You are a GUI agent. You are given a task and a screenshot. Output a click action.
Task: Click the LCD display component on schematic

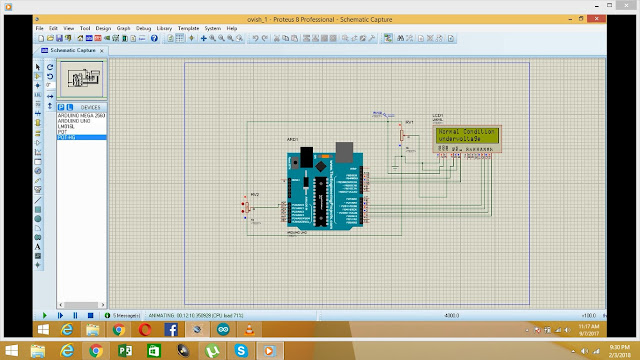tap(467, 139)
